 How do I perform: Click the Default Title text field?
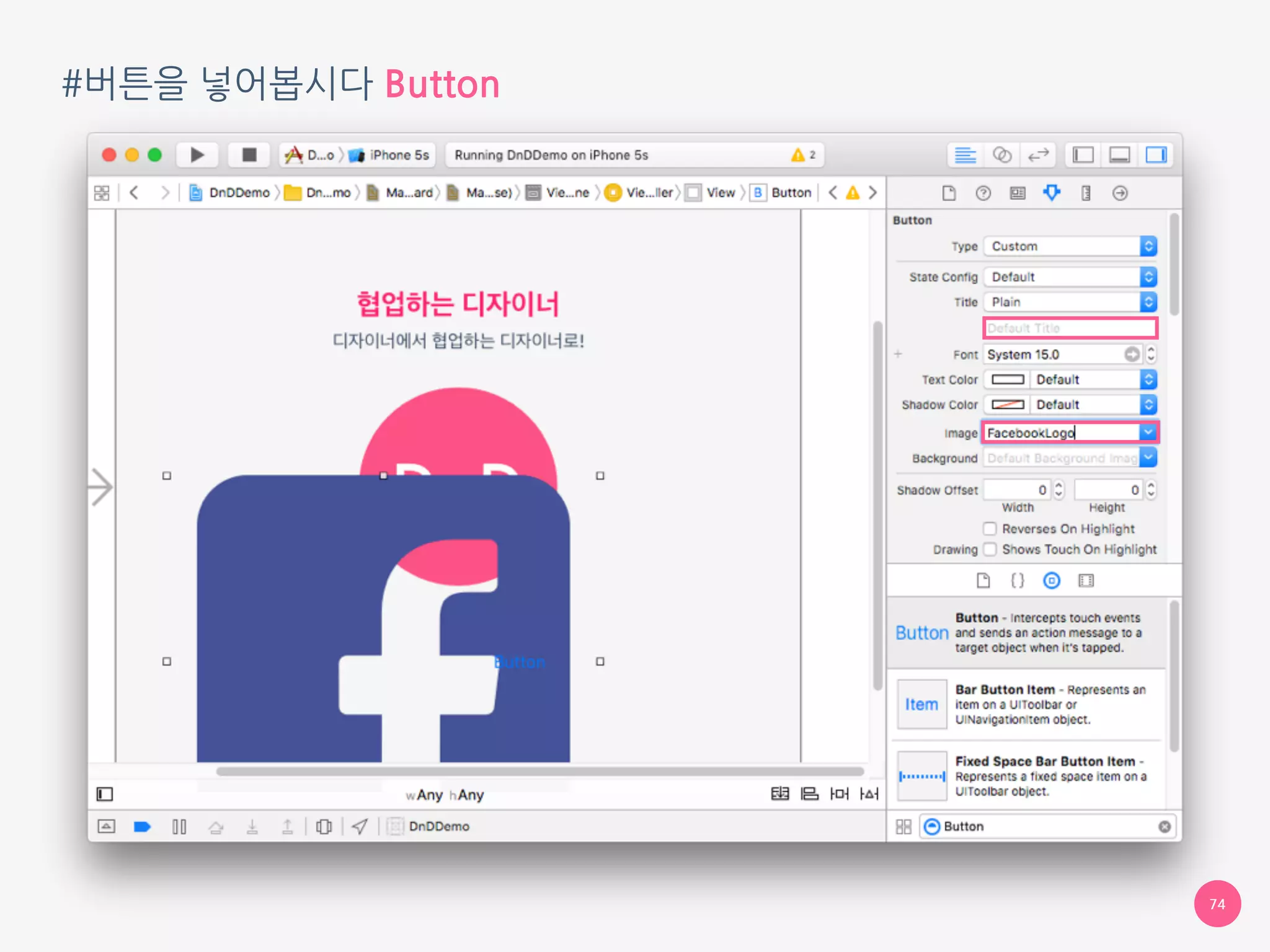1070,328
